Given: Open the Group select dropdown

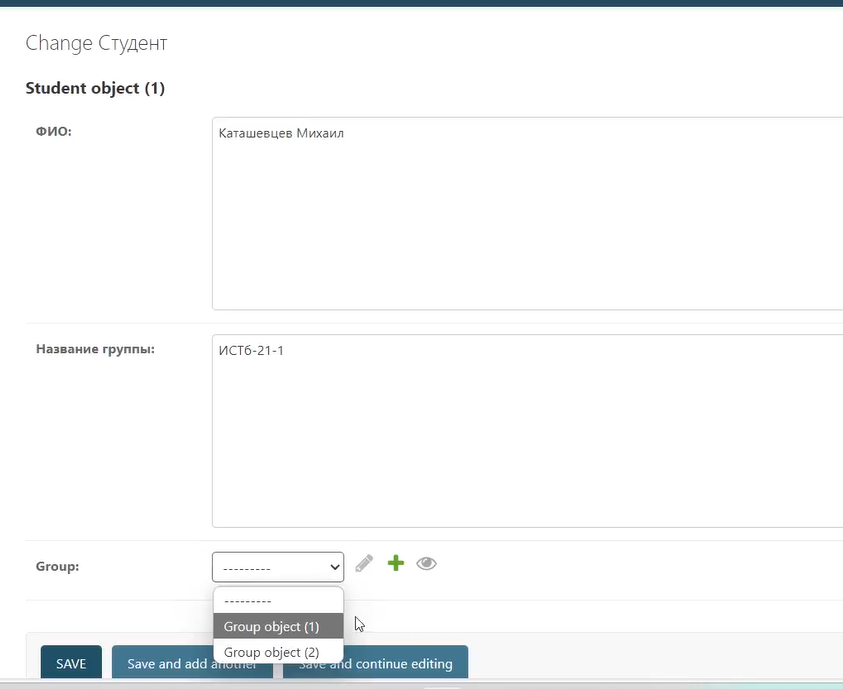Looking at the screenshot, I should (277, 567).
